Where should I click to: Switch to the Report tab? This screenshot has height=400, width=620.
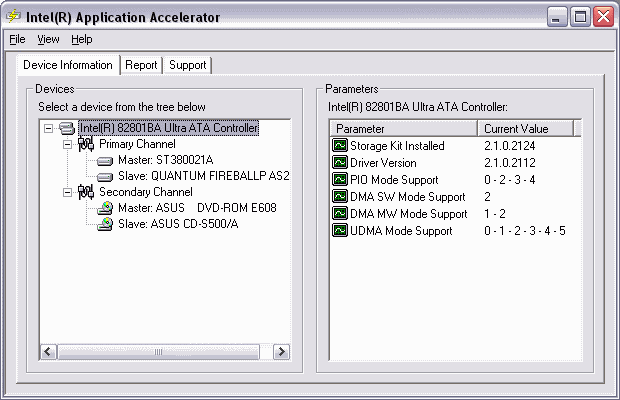(141, 65)
